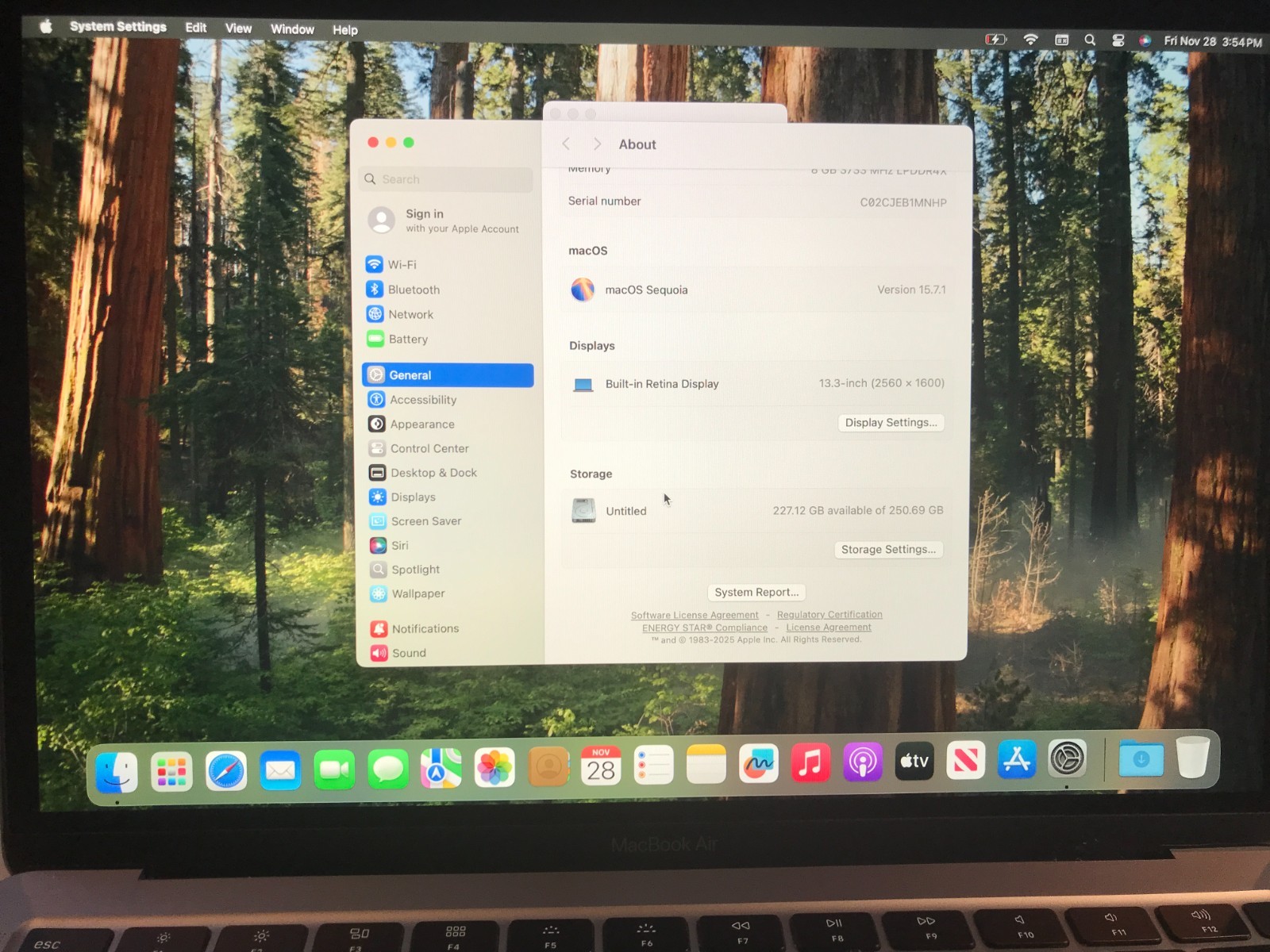Image resolution: width=1270 pixels, height=952 pixels.
Task: Select Battery in the settings sidebar
Action: tap(448, 339)
